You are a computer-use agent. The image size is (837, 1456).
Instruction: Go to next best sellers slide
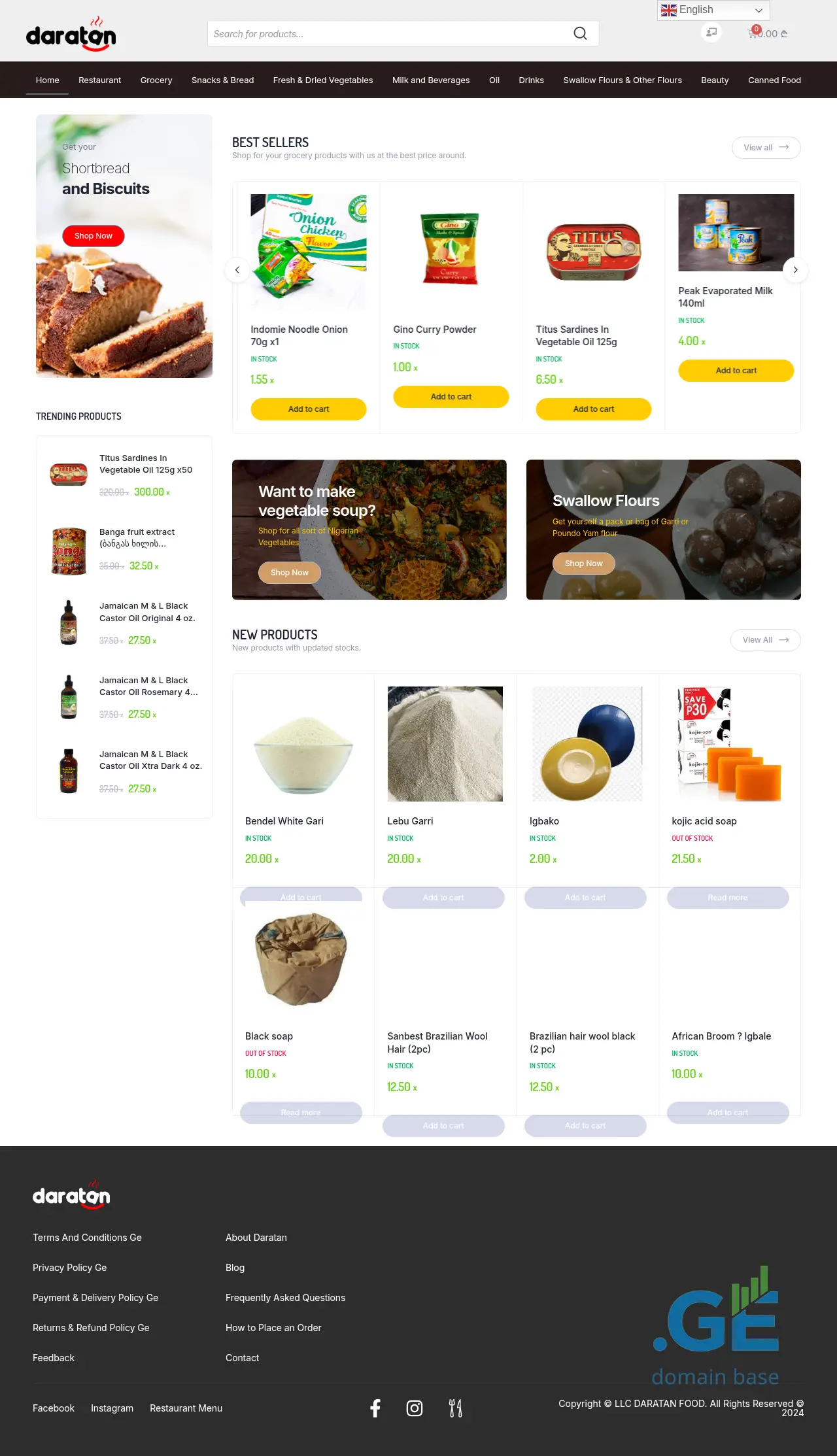click(x=795, y=270)
